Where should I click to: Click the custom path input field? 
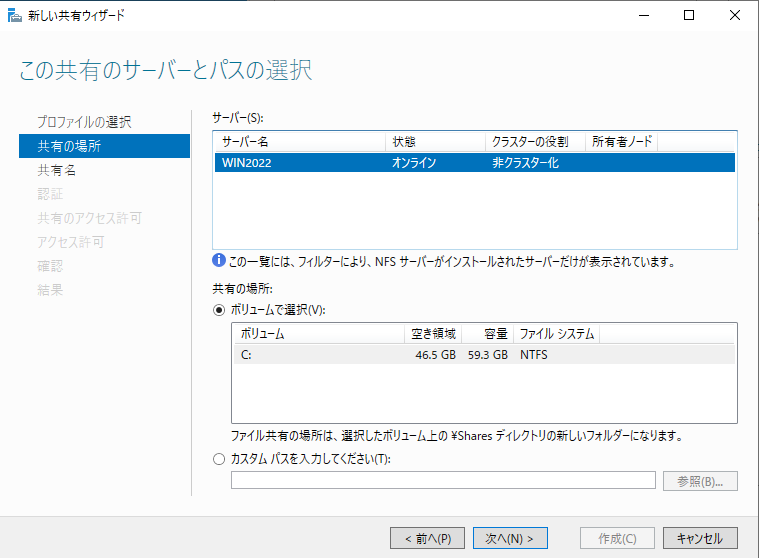point(443,481)
